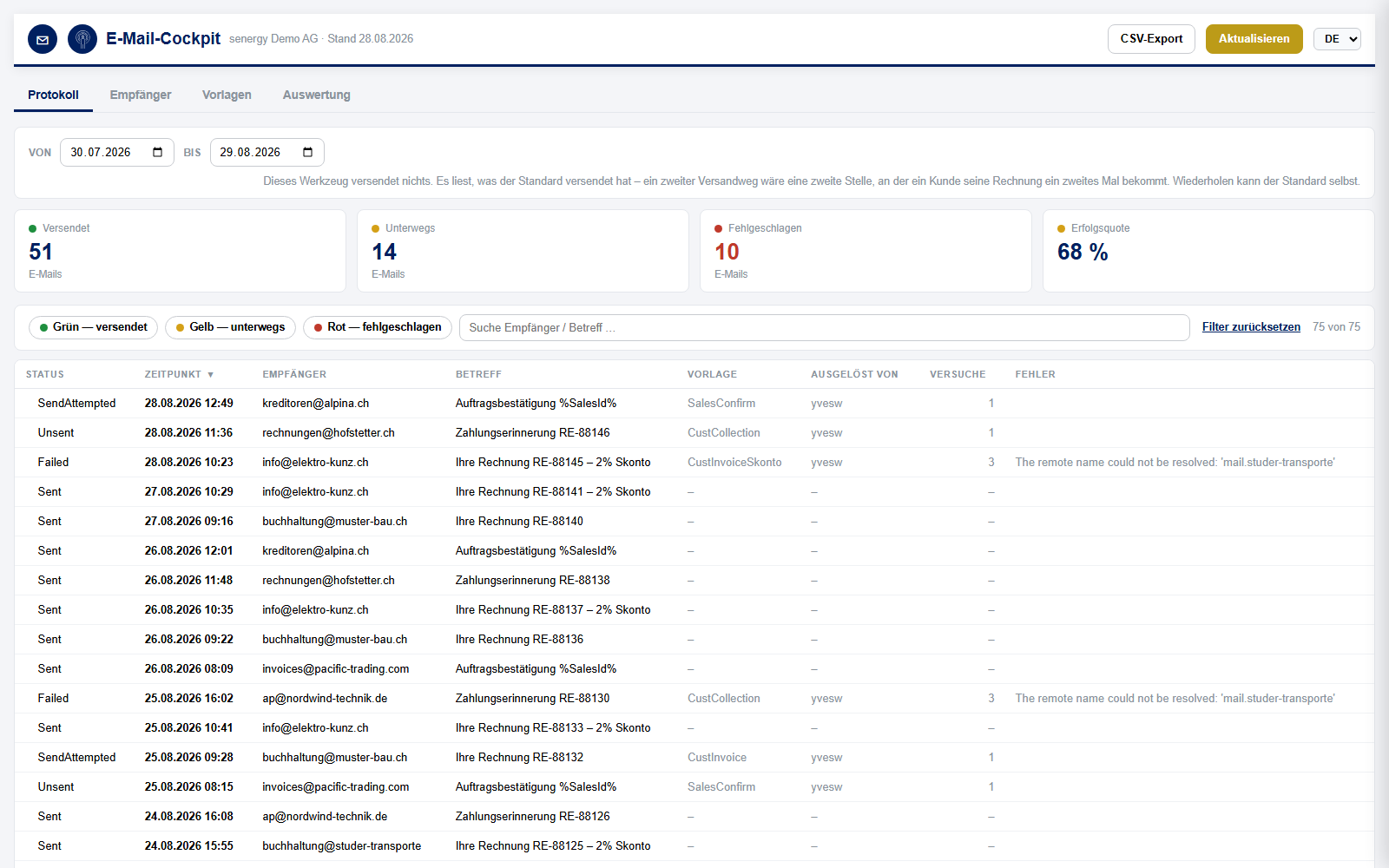Click subject Ihre Rechnung RE-88140
The height and width of the screenshot is (868, 1389).
point(519,522)
